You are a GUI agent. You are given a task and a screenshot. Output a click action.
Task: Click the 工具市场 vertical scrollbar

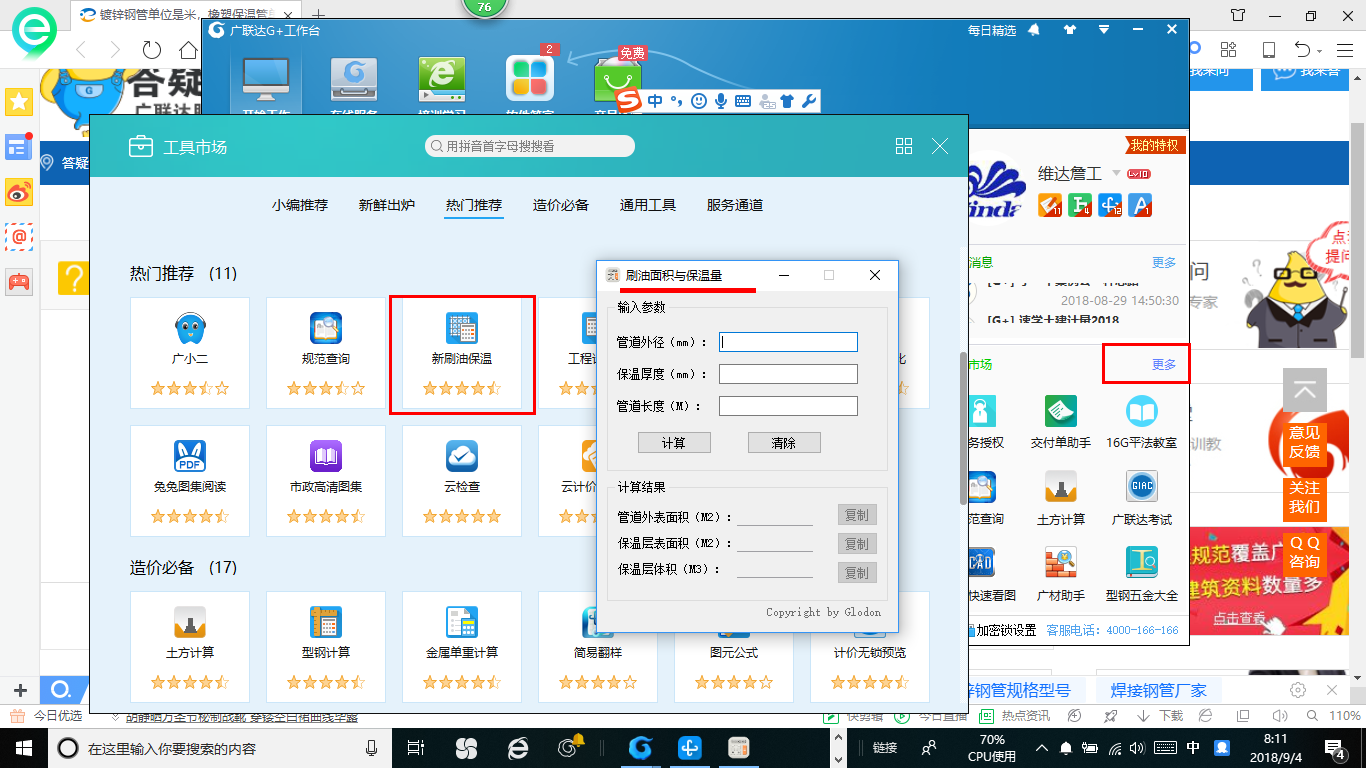[963, 428]
